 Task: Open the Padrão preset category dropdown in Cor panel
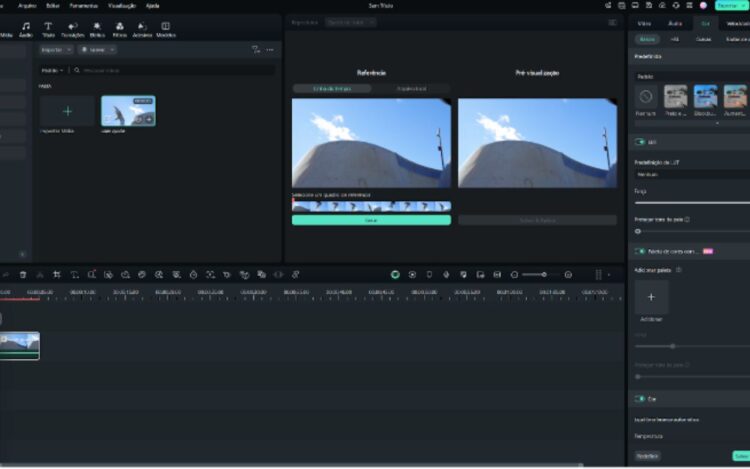tap(692, 76)
